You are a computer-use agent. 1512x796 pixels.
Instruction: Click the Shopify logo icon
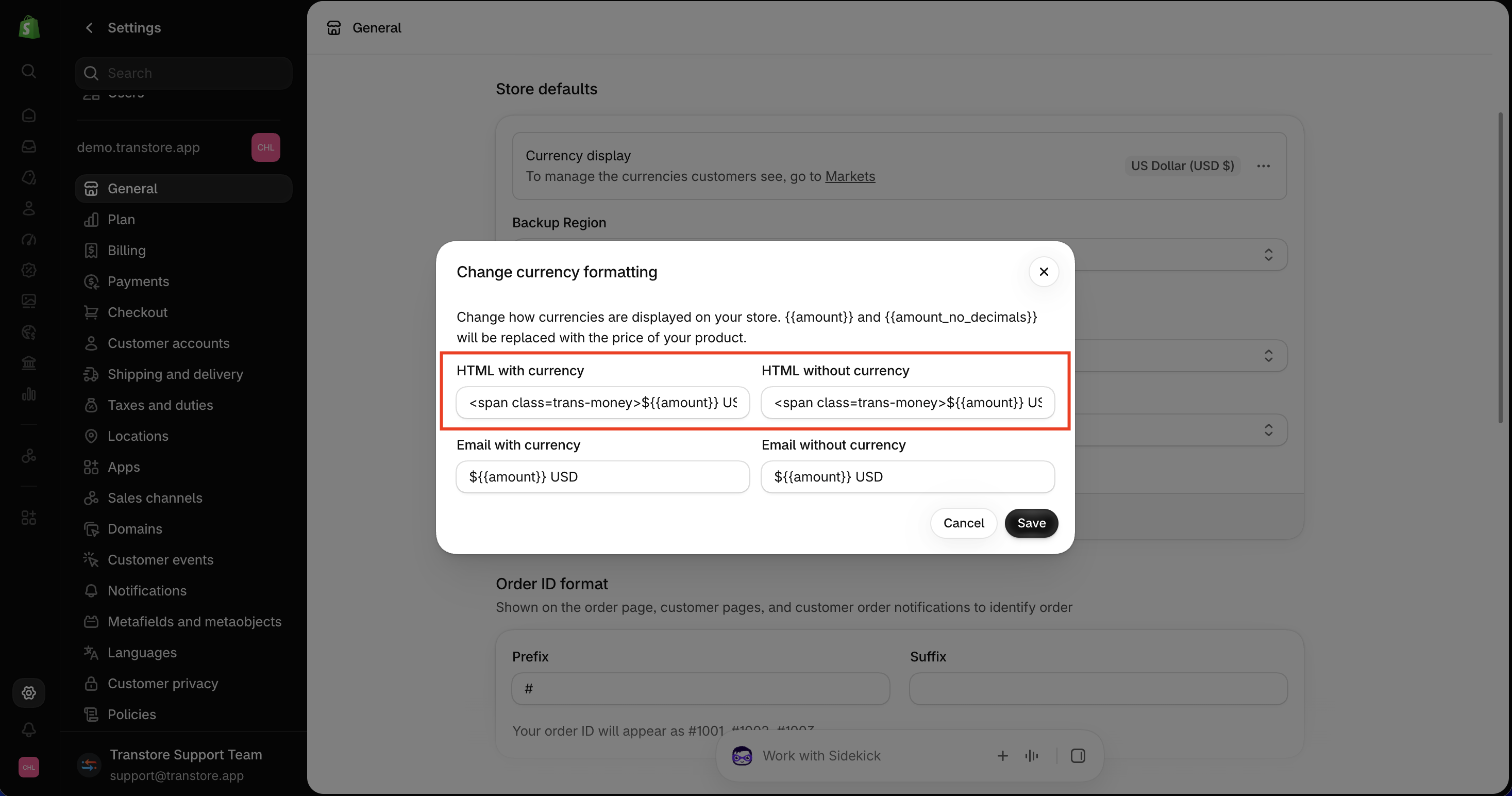29,28
